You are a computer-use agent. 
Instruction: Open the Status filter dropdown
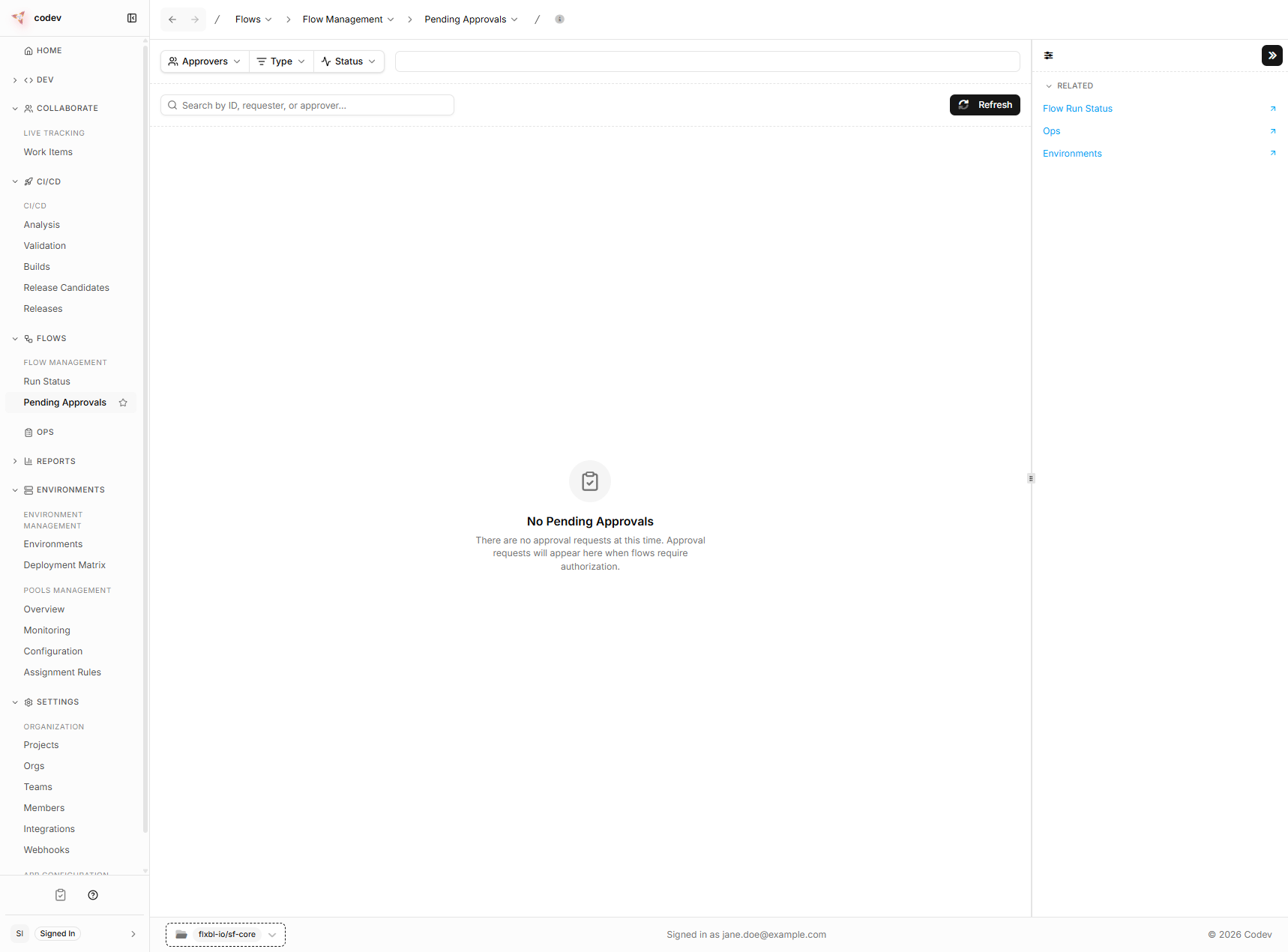pos(349,61)
